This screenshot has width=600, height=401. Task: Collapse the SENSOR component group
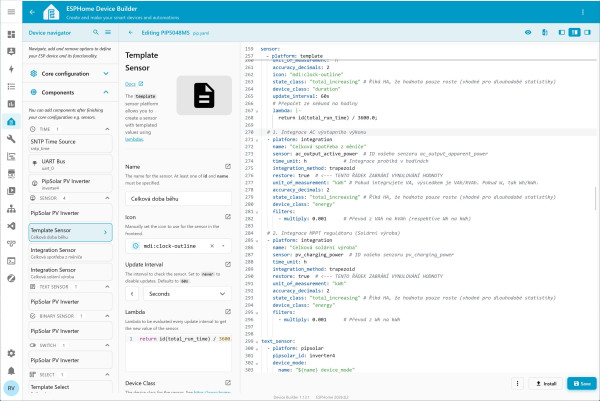pos(107,198)
